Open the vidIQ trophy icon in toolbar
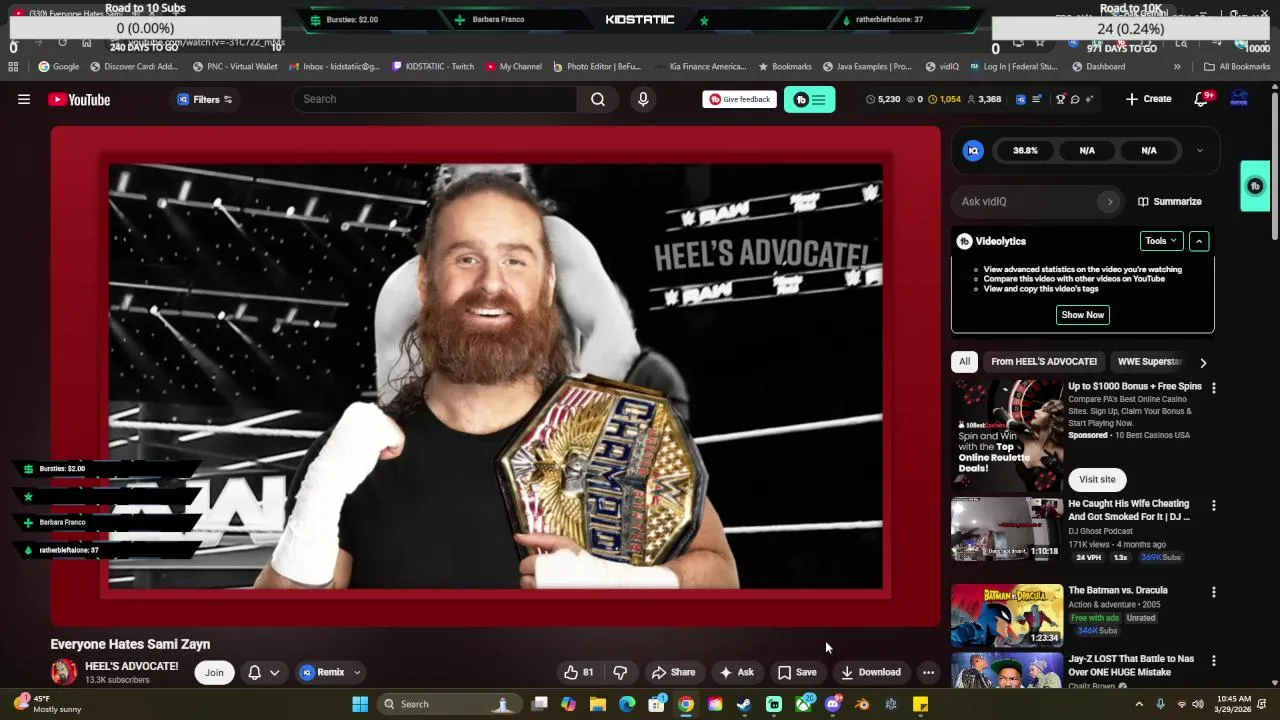This screenshot has height=720, width=1280. coord(1060,99)
